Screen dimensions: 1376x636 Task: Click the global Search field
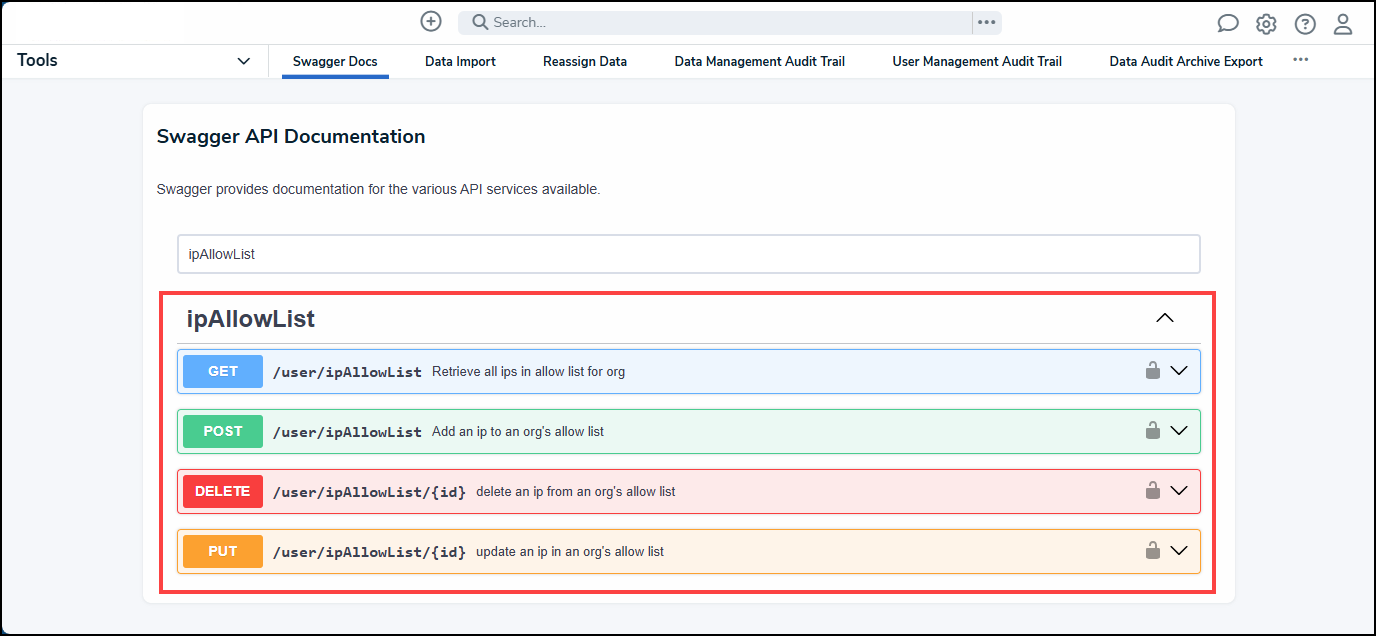coord(715,22)
